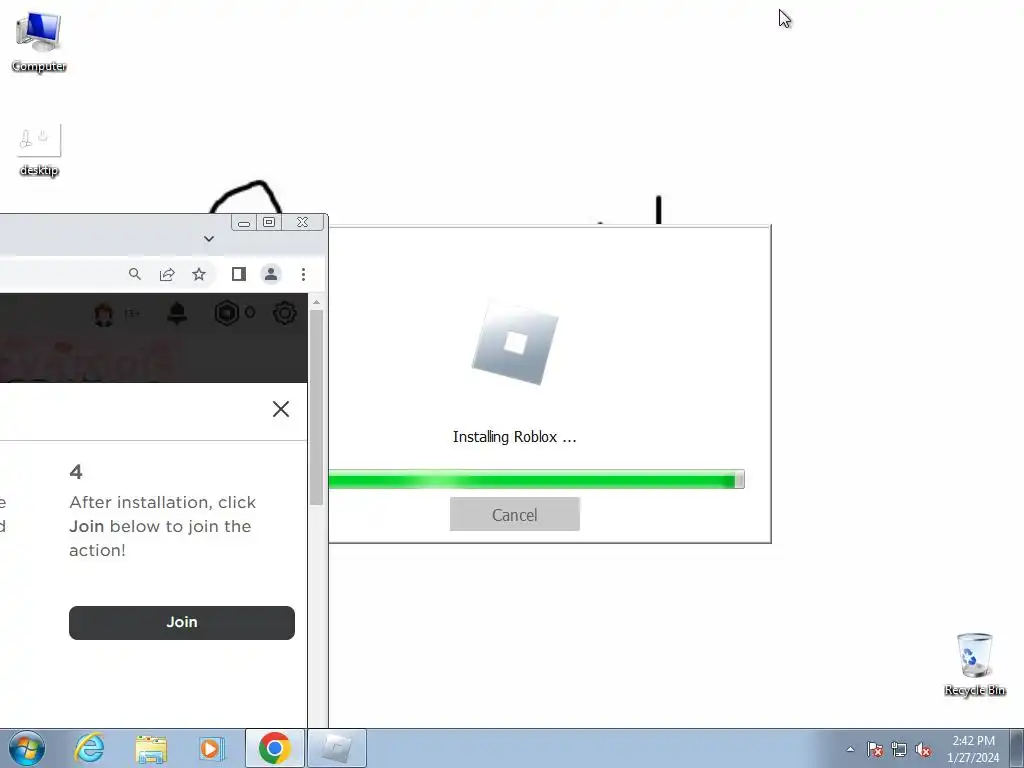The width and height of the screenshot is (1024, 768).
Task: Click the Join button on Roblox page
Action: [x=182, y=622]
